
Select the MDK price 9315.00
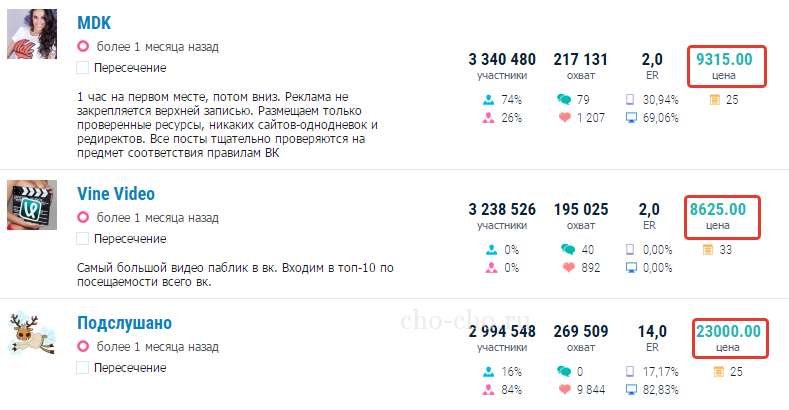point(724,59)
